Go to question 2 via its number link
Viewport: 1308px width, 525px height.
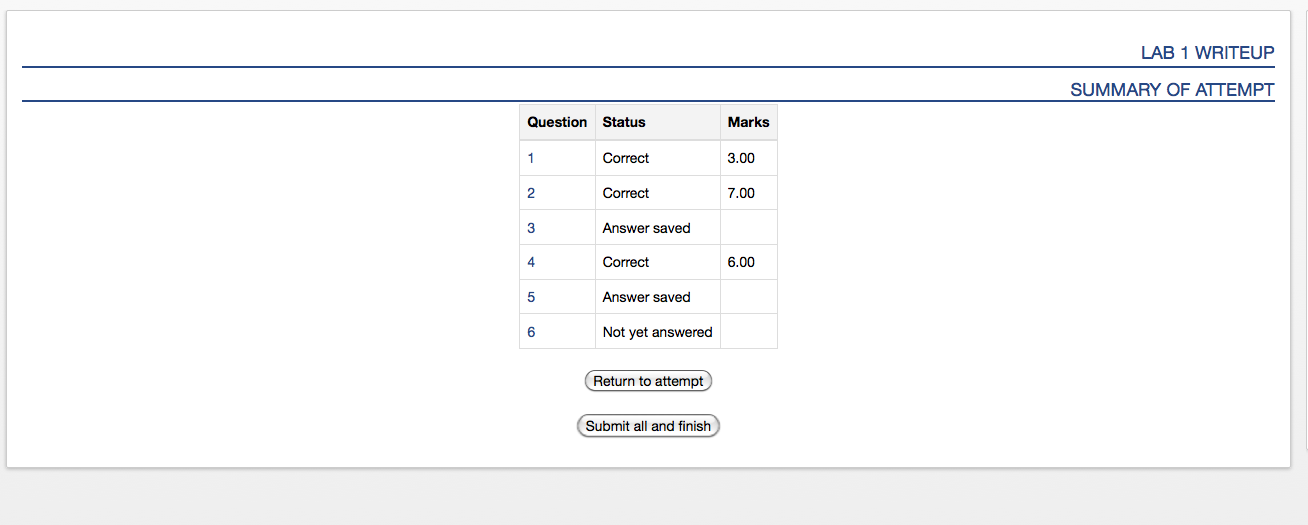(531, 193)
